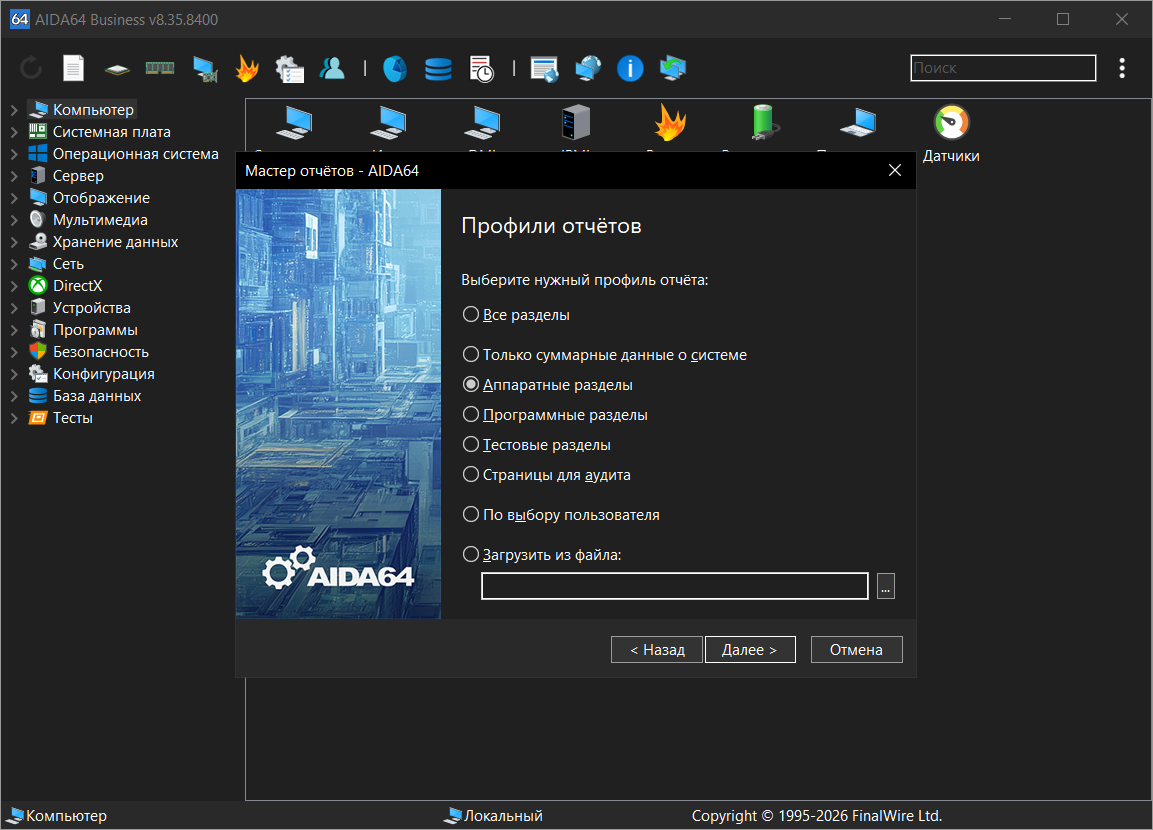Expand the Сервер tree node chevron
Image resolution: width=1153 pixels, height=830 pixels.
pyautogui.click(x=14, y=176)
